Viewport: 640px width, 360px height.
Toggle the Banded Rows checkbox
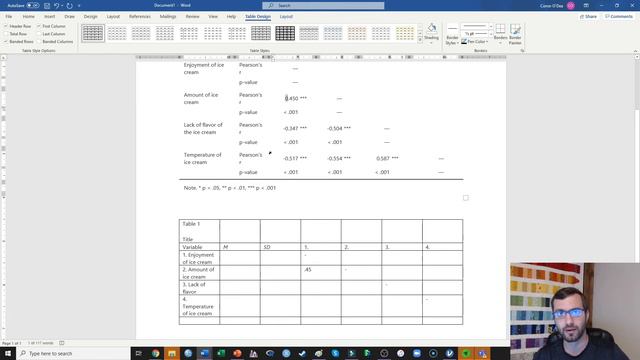point(6,42)
